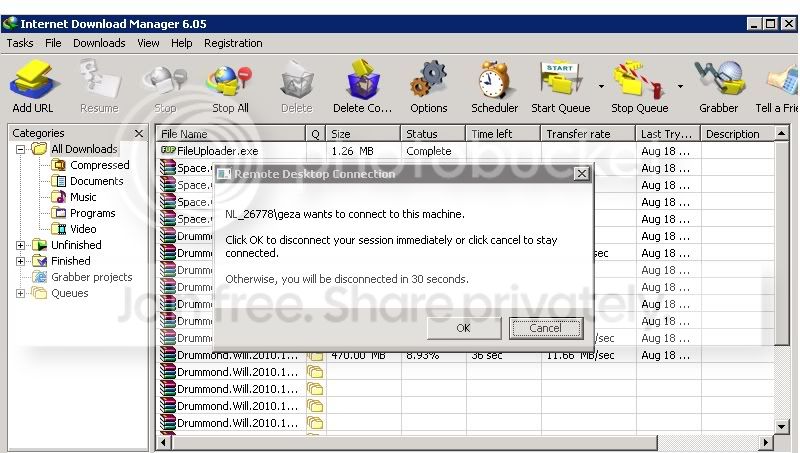800x453 pixels.
Task: Click the file list scroll-up arrow
Action: (781, 134)
